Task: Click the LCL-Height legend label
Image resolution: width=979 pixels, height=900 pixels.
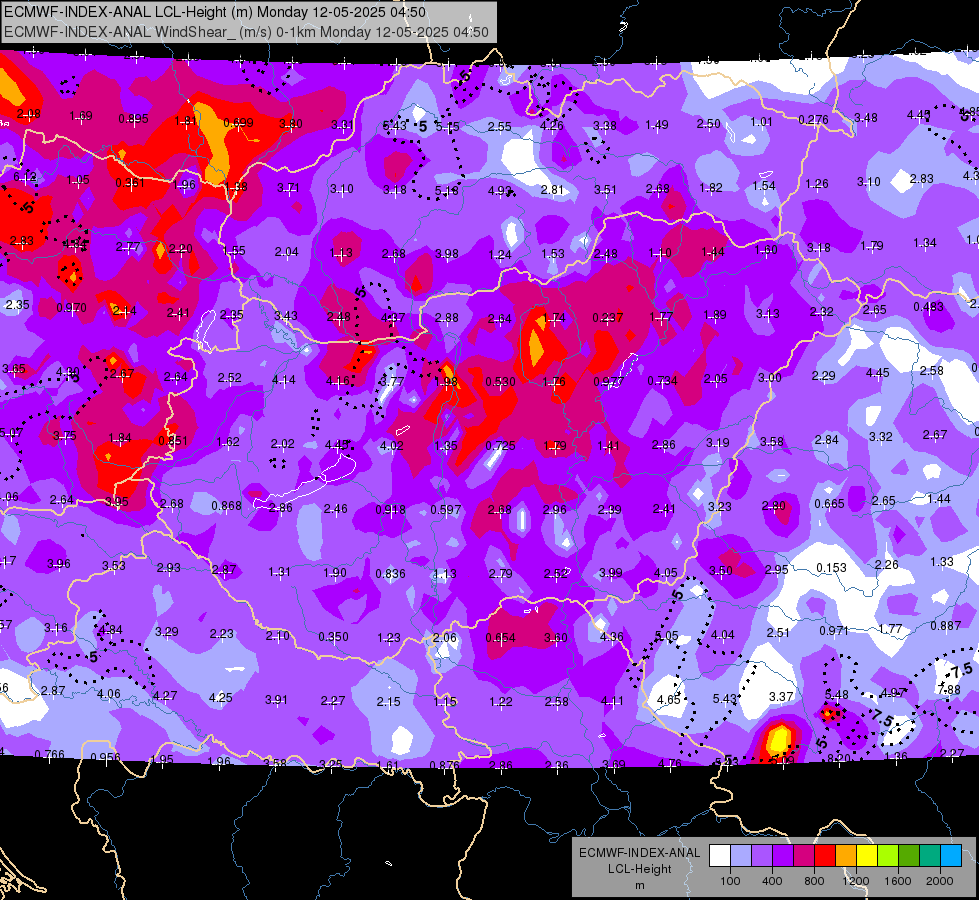Action: 640,869
